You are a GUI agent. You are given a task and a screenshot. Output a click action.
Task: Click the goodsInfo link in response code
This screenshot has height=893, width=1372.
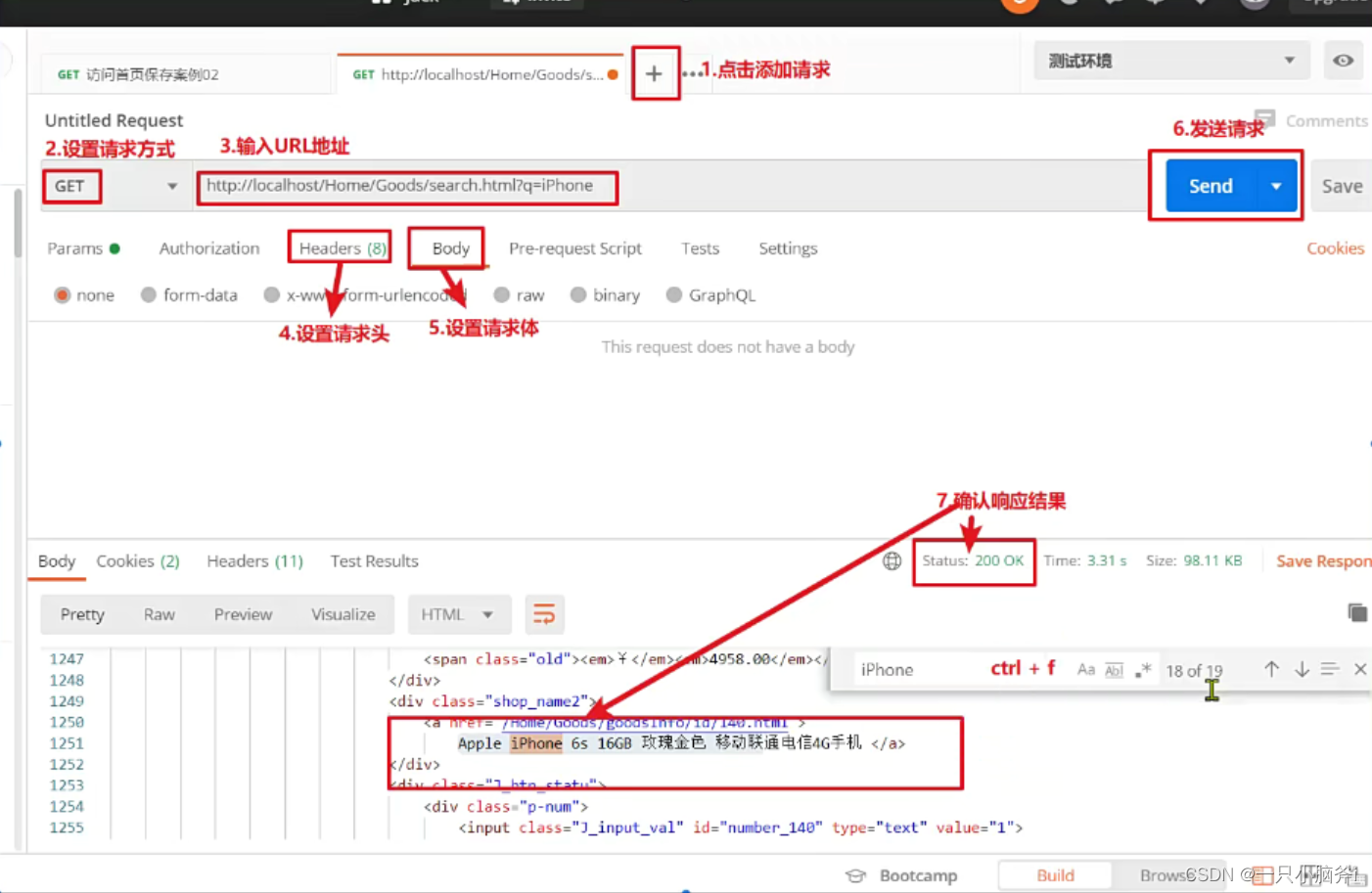coord(645,722)
